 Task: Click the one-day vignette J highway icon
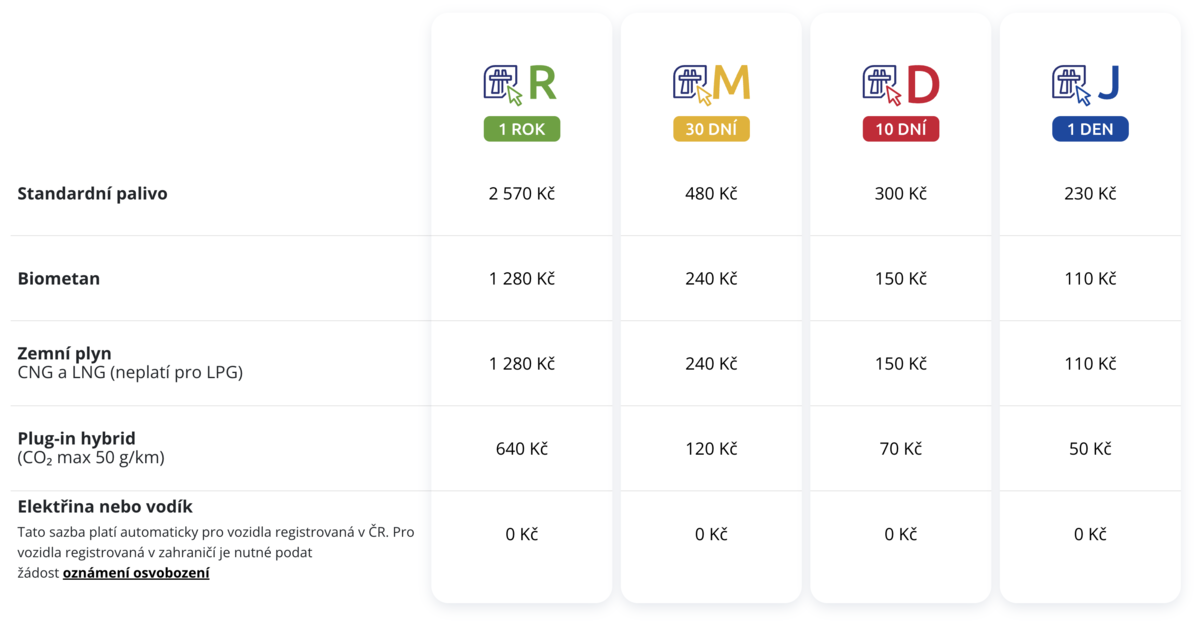(x=1071, y=84)
